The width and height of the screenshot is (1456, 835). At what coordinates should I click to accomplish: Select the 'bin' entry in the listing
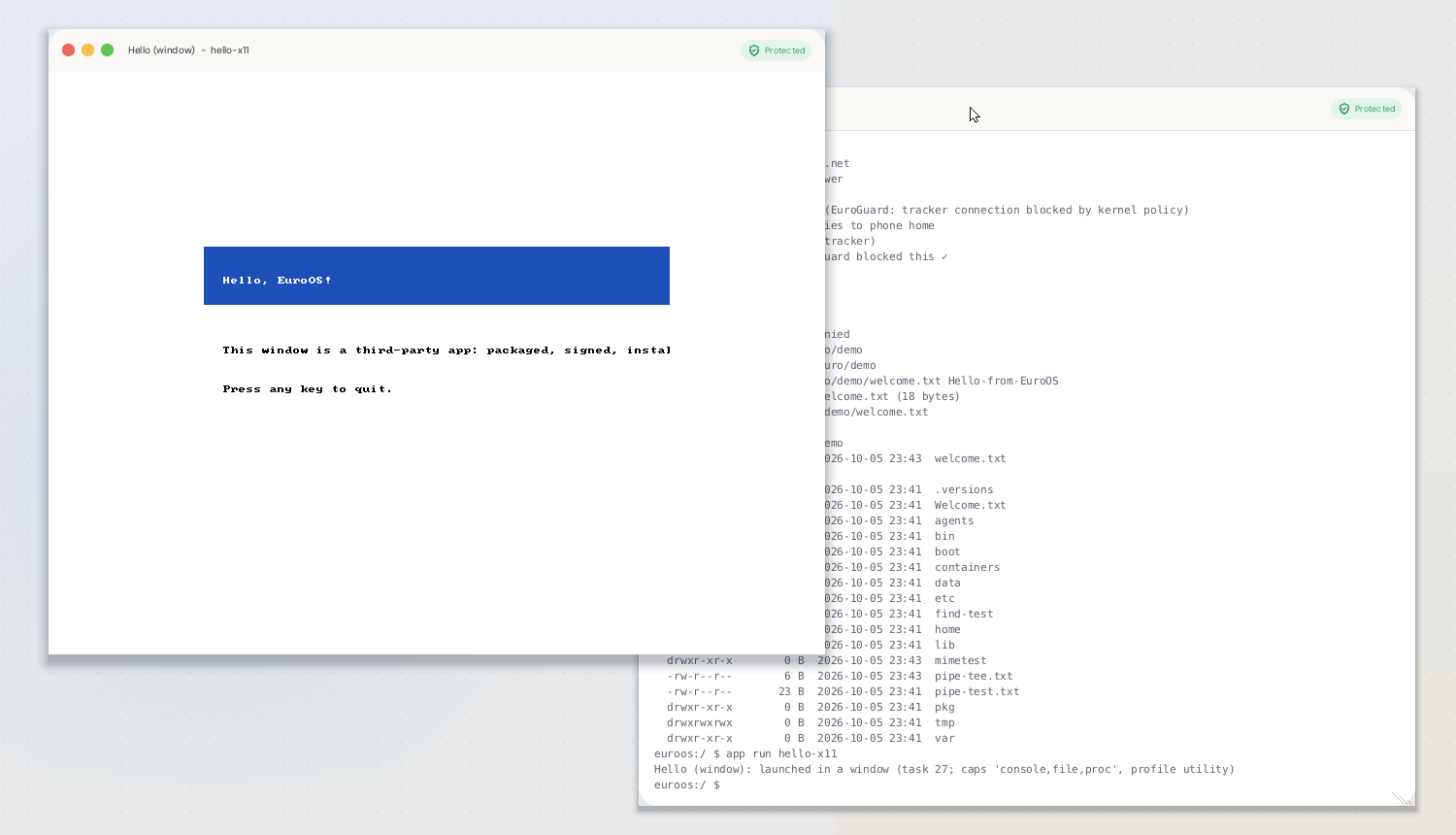(944, 536)
